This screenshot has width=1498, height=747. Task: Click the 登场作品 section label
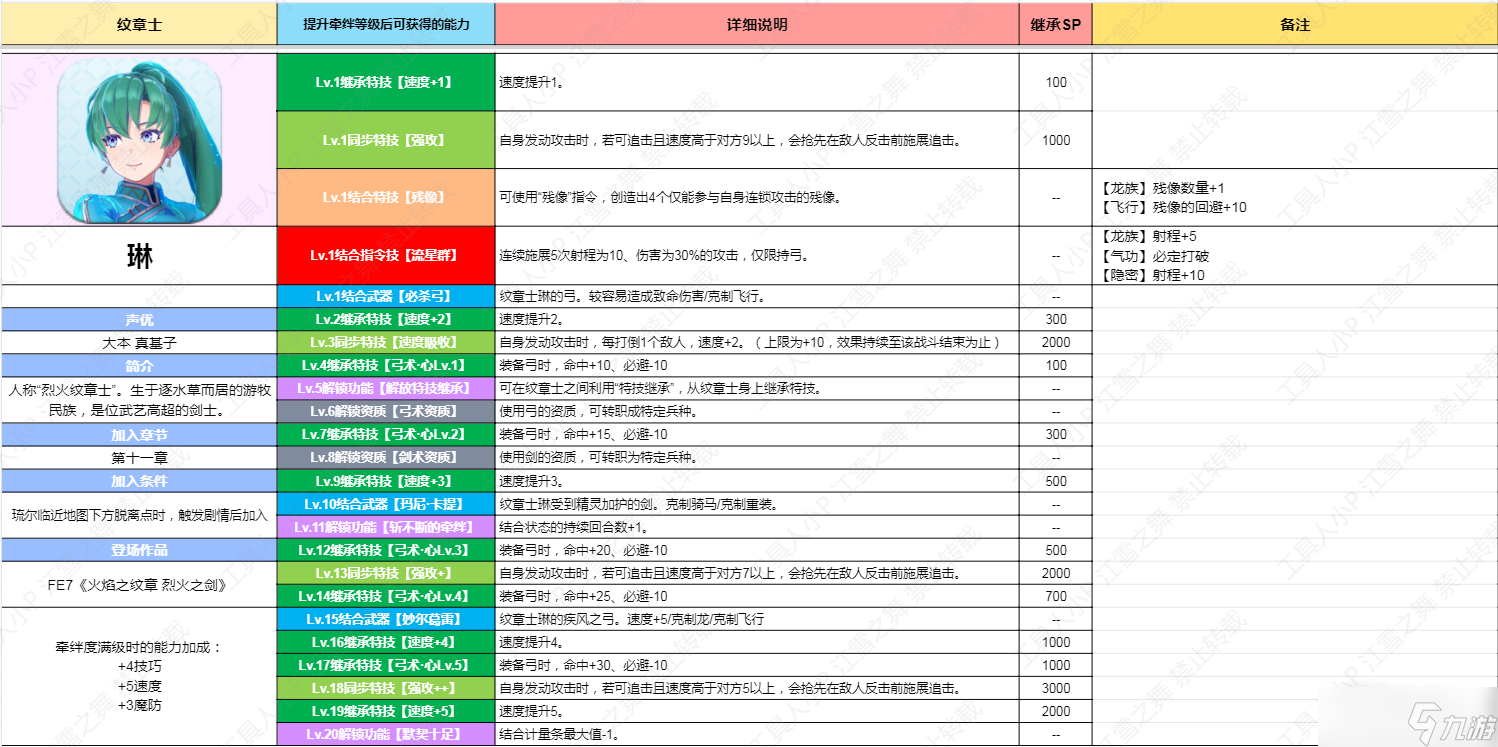(139, 550)
